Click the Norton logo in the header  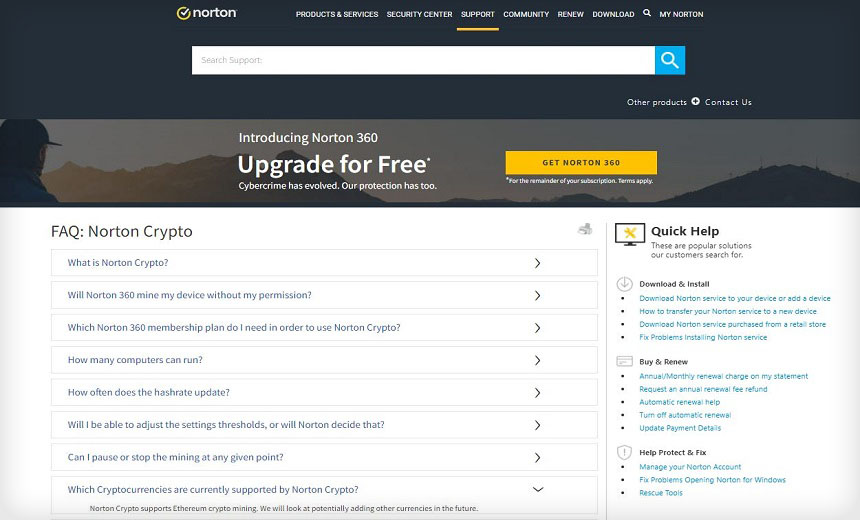207,13
